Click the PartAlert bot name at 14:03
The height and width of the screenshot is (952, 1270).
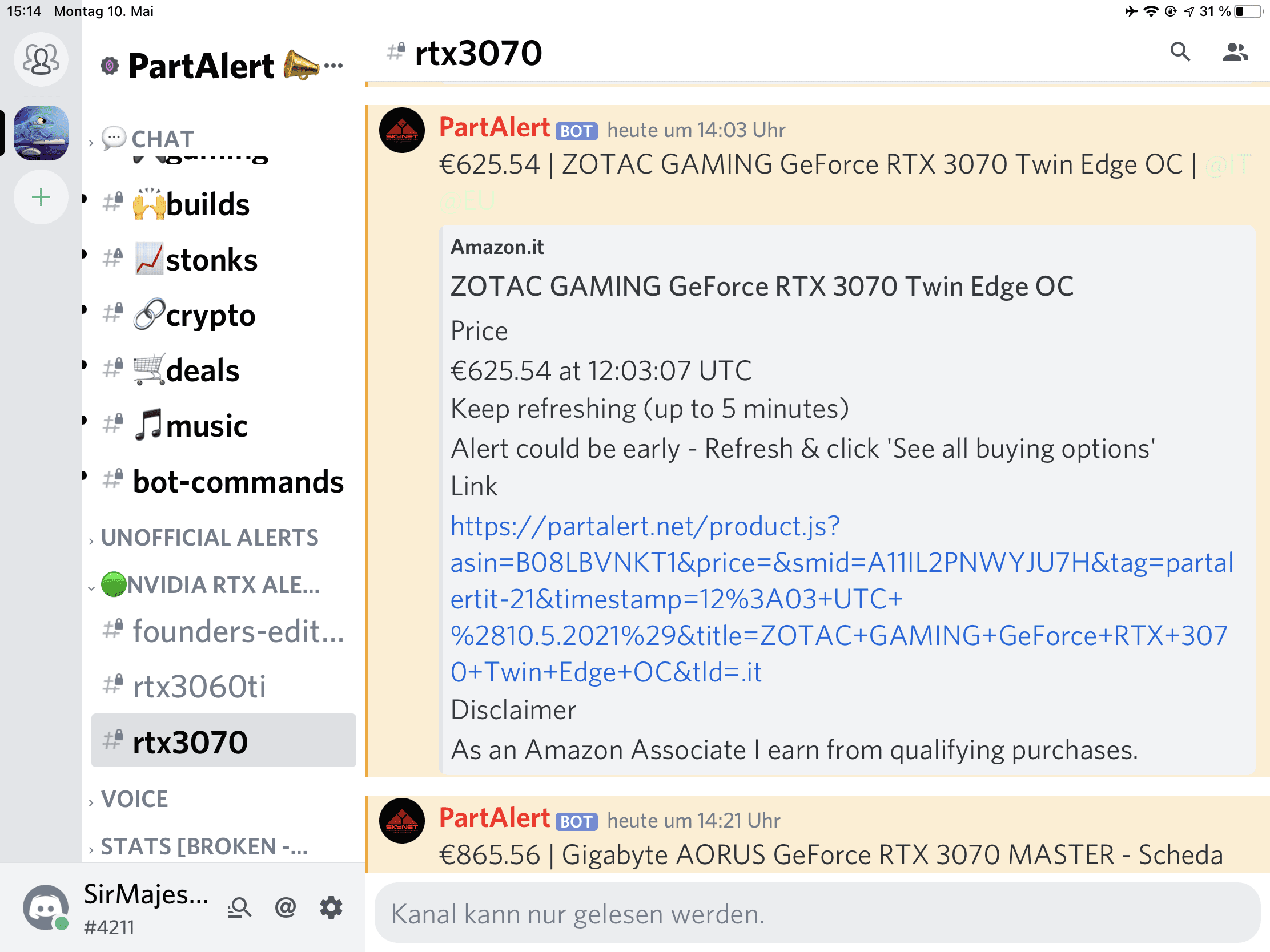(x=494, y=127)
